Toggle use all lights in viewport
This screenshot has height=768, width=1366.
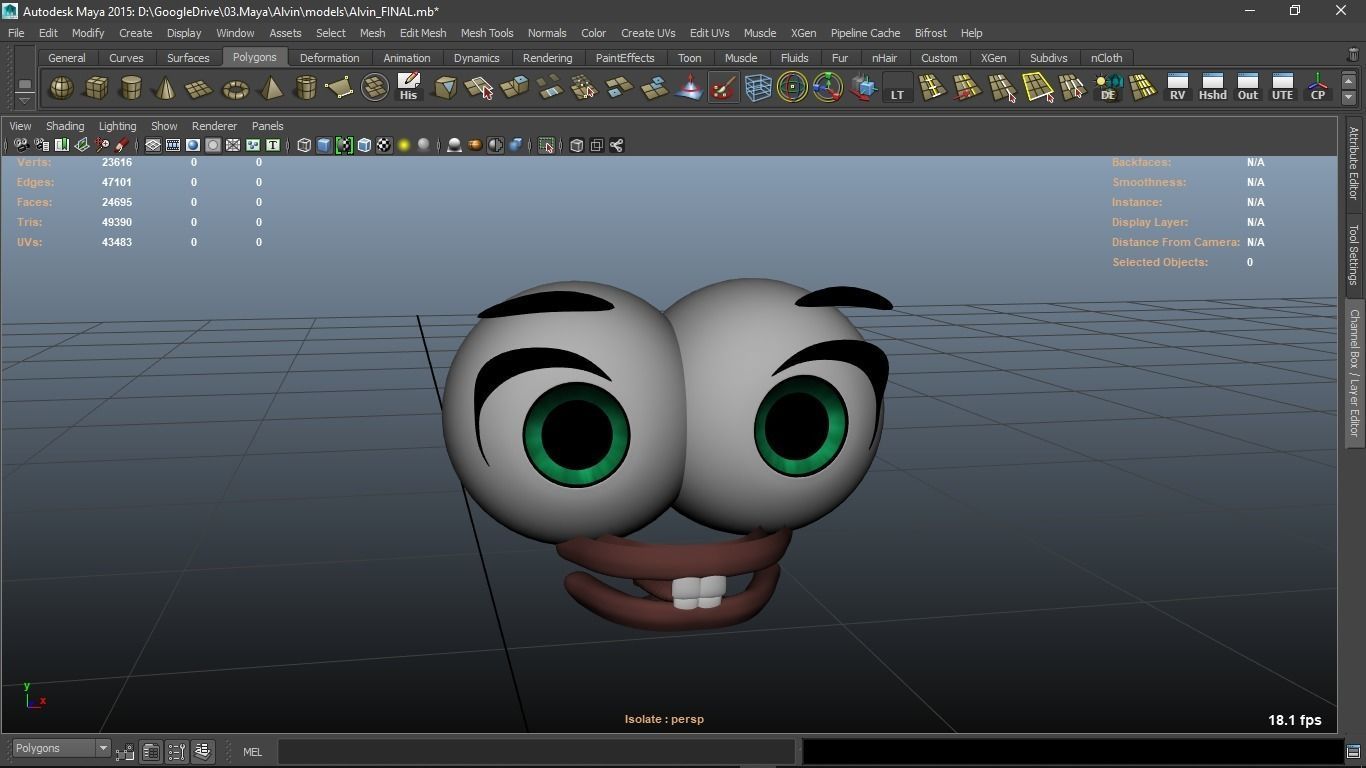pyautogui.click(x=404, y=145)
